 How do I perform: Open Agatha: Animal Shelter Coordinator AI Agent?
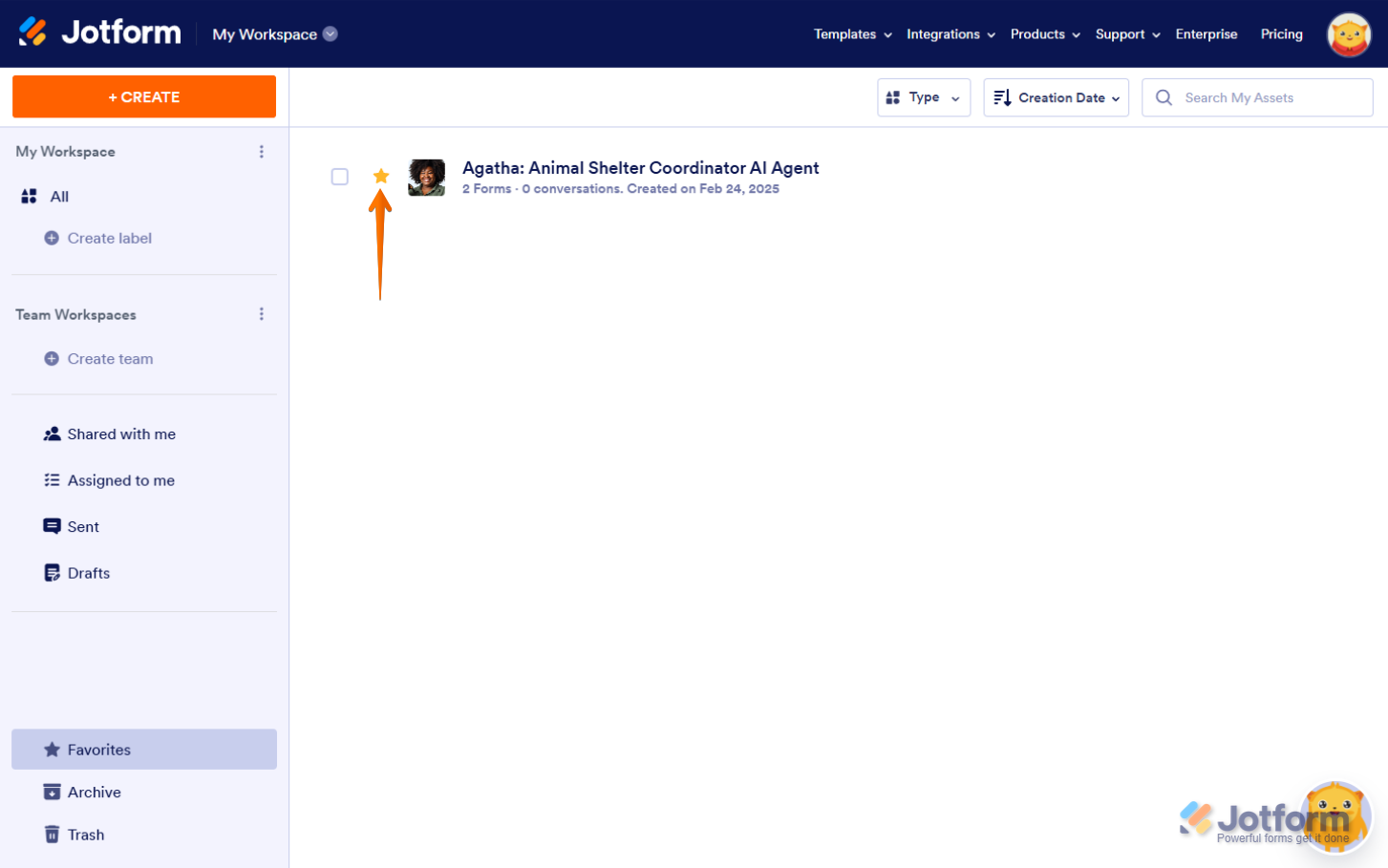(x=641, y=168)
